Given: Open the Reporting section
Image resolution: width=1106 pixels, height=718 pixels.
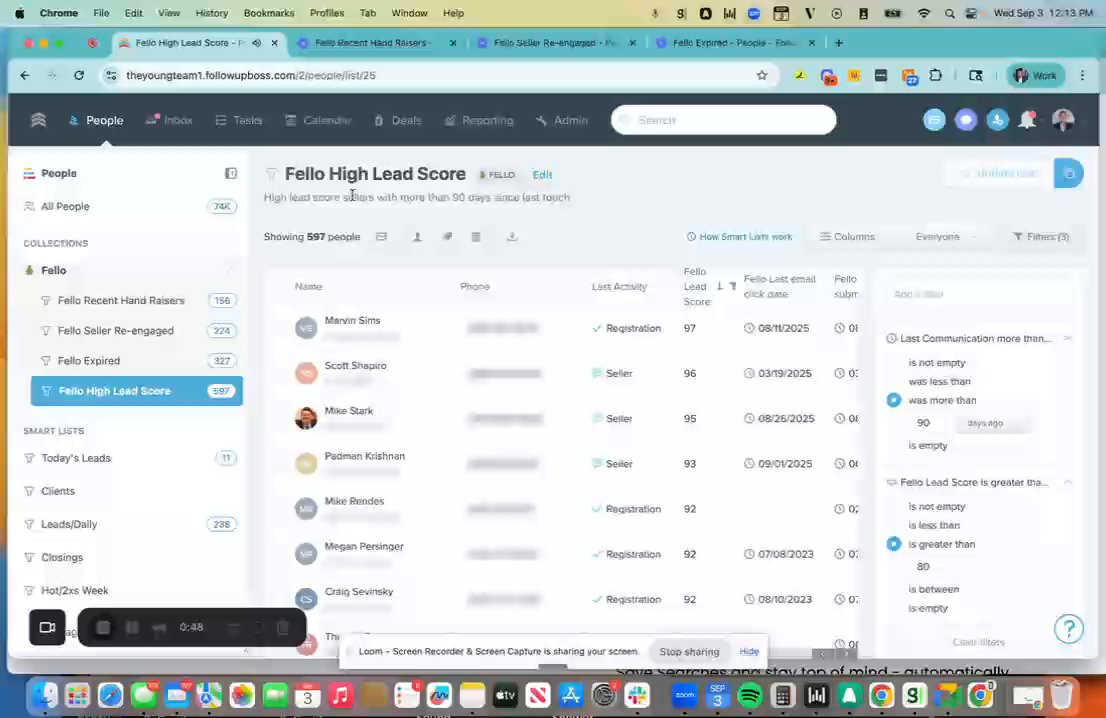Looking at the screenshot, I should (479, 121).
